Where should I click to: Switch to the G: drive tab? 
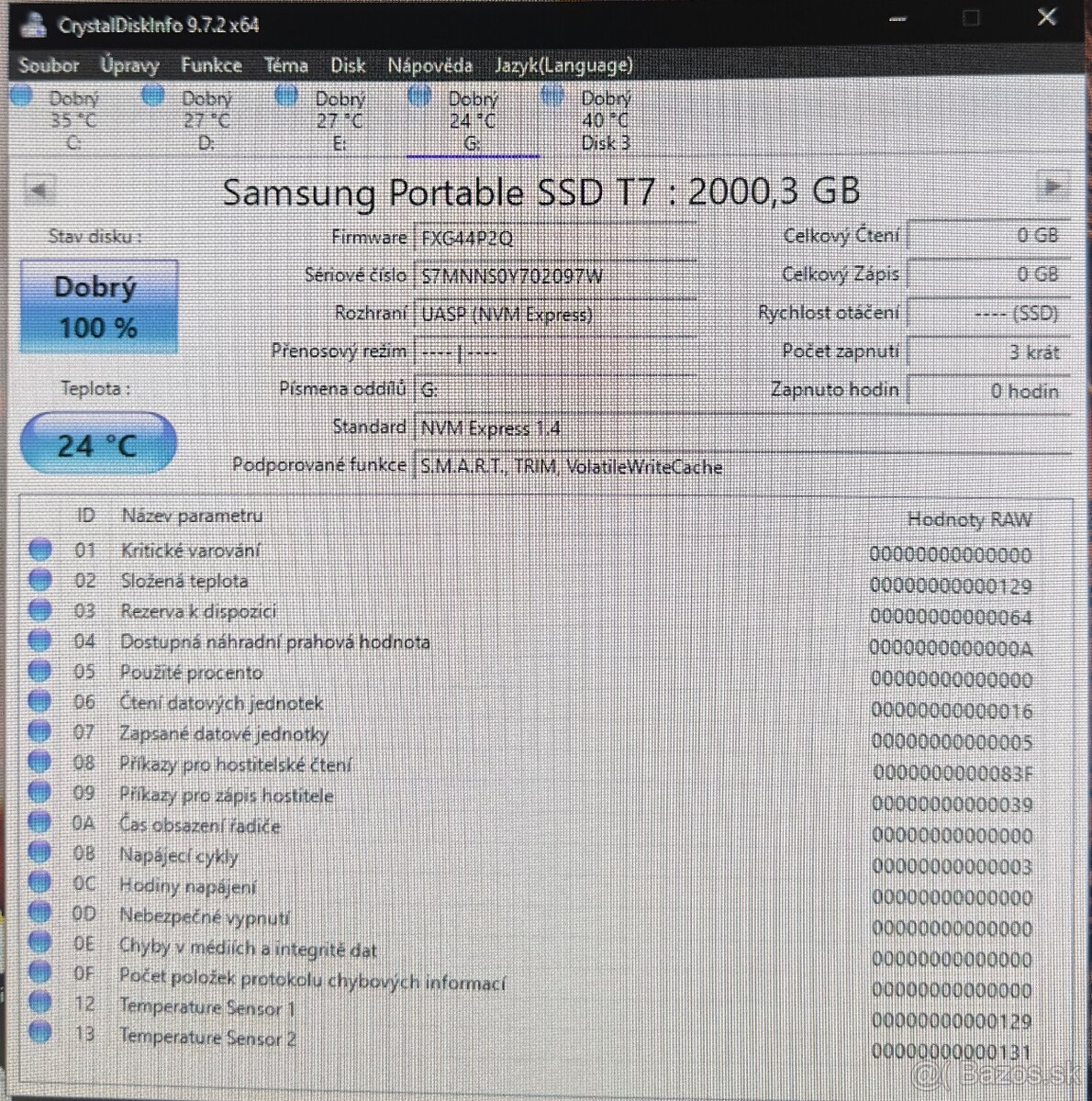tap(474, 119)
